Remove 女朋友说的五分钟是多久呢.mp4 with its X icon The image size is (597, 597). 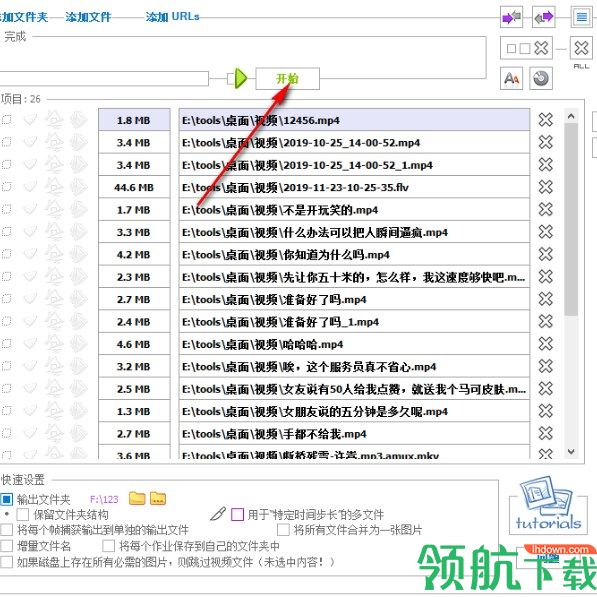click(546, 411)
